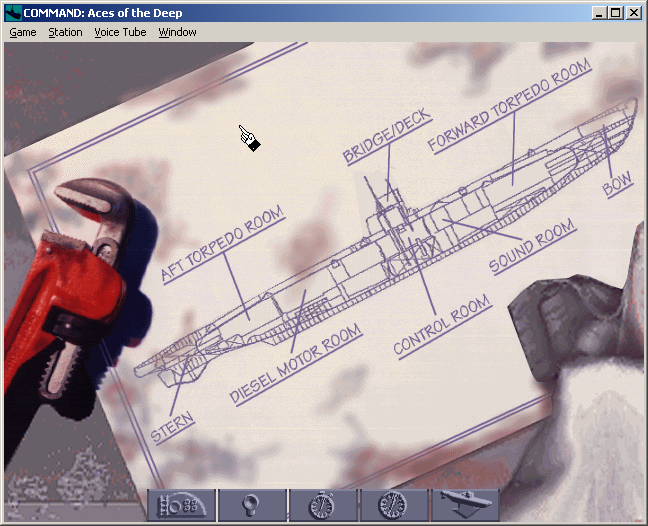
Task: Open the Voice Tube menu
Action: pos(120,32)
